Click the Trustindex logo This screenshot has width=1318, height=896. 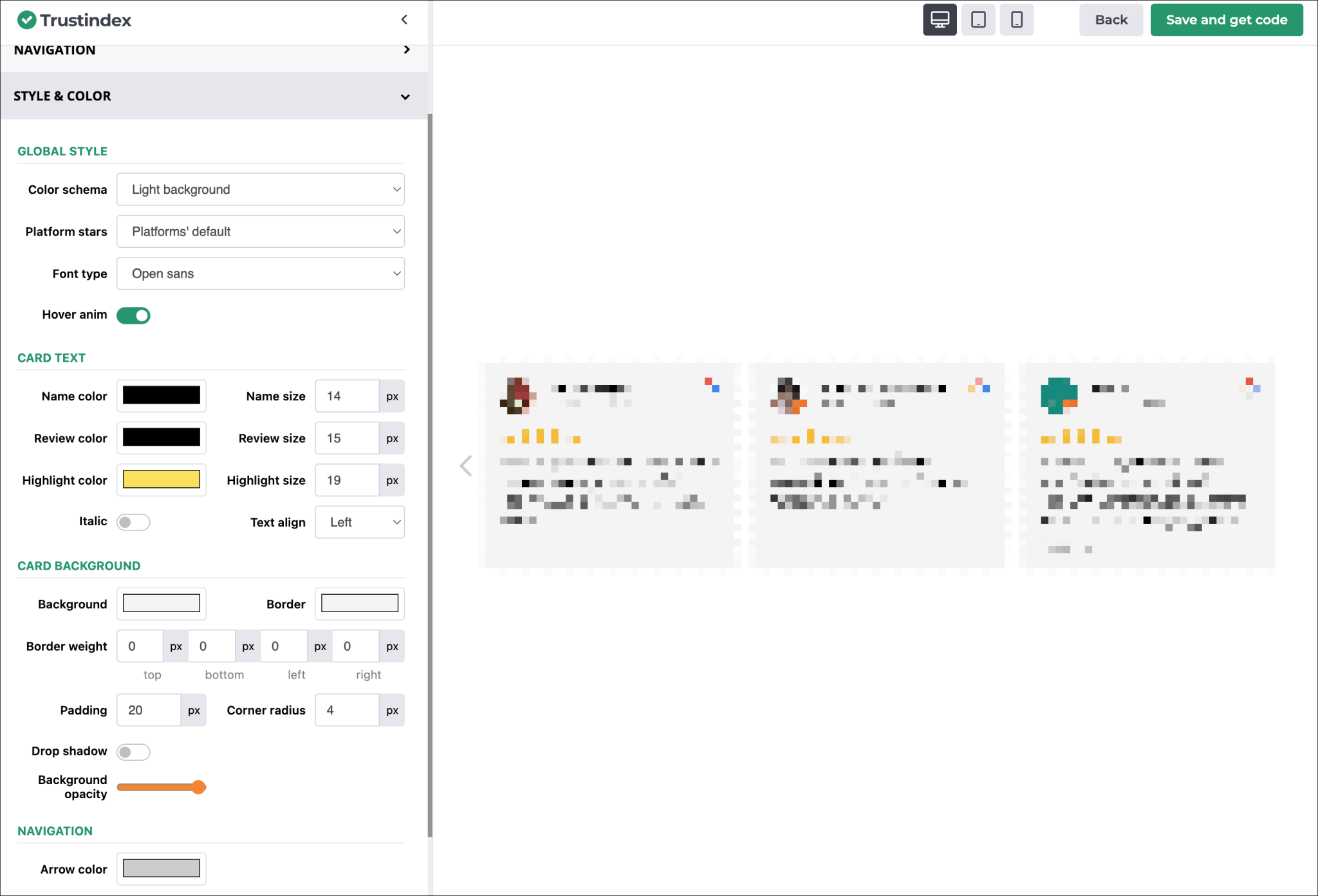[x=74, y=20]
